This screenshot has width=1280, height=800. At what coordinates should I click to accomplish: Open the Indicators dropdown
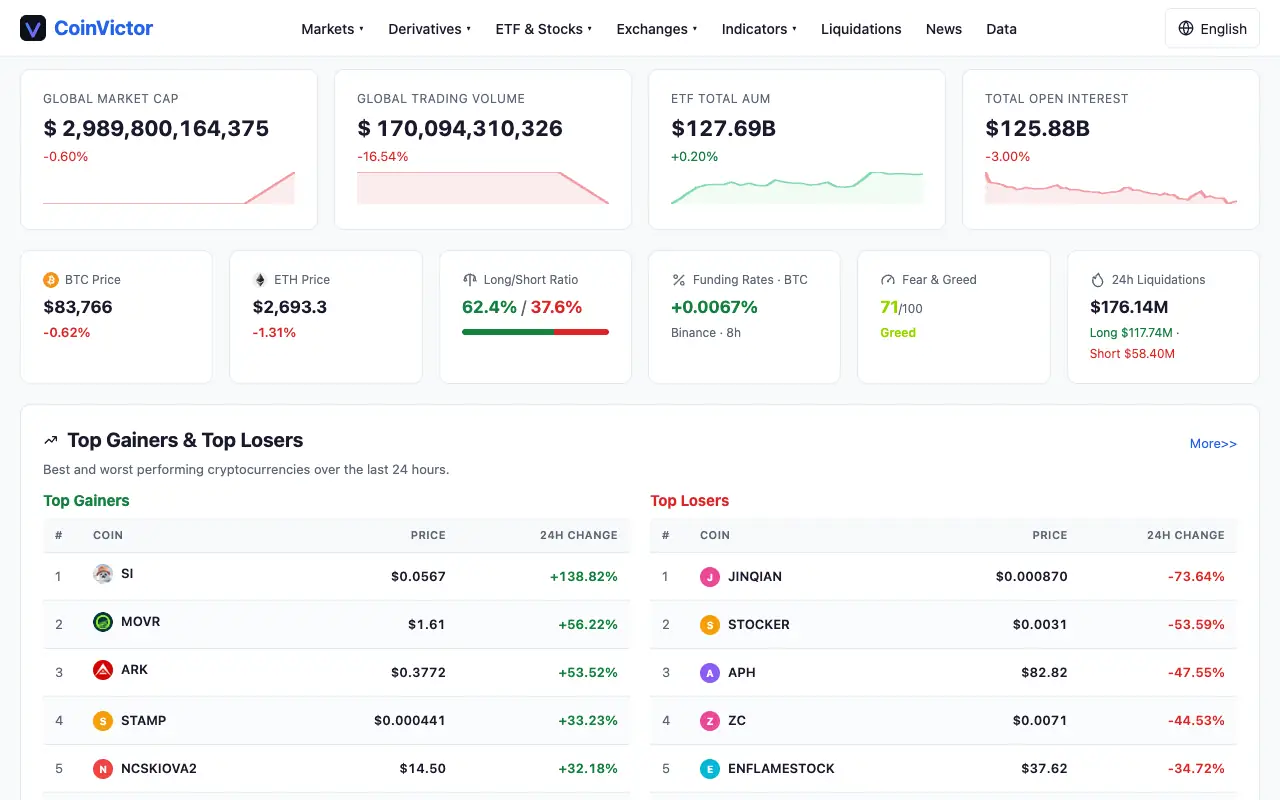pos(759,29)
